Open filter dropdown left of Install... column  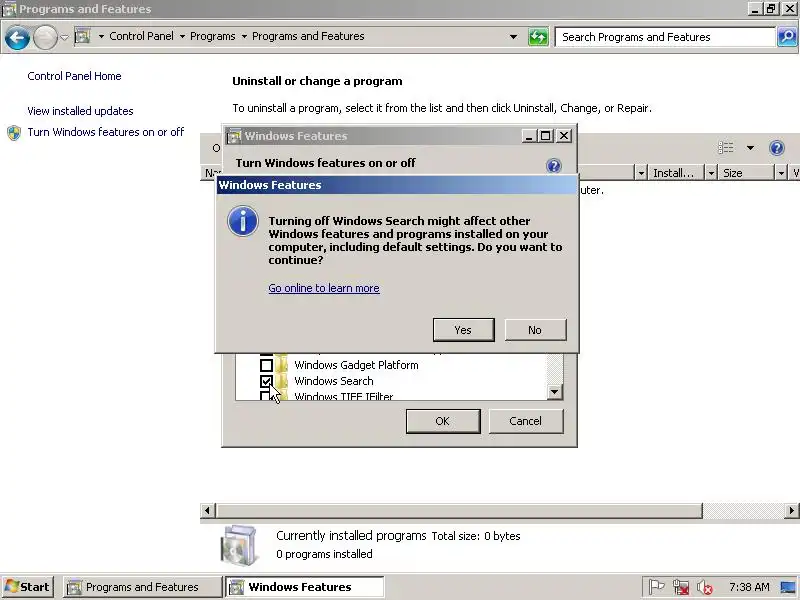[x=641, y=173]
